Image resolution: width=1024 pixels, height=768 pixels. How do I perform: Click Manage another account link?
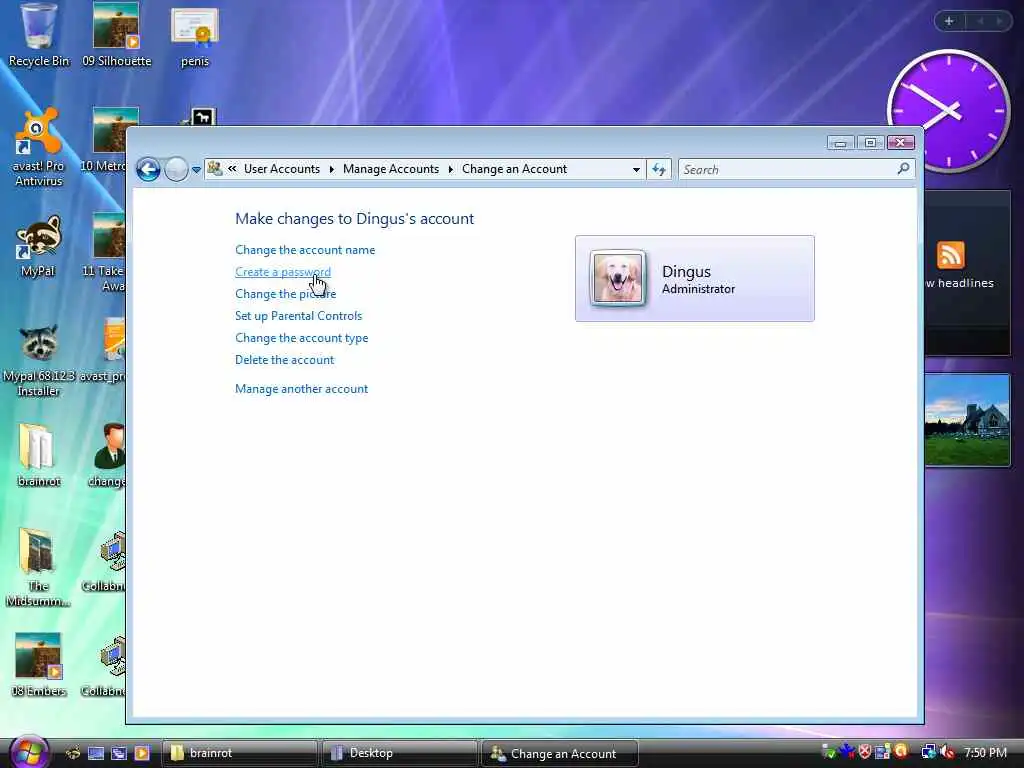pyautogui.click(x=301, y=389)
